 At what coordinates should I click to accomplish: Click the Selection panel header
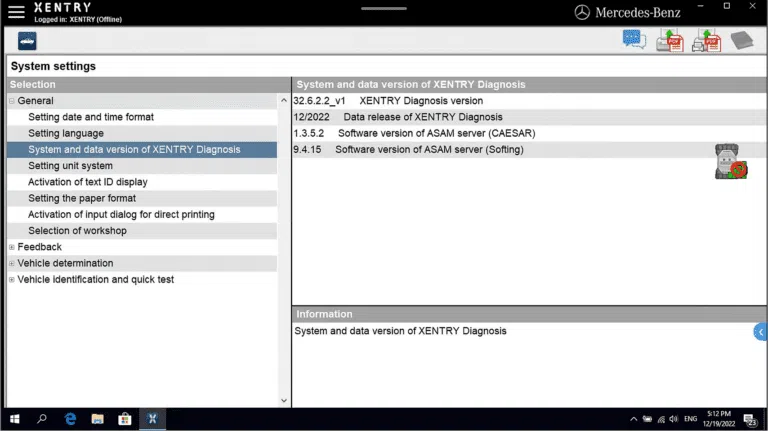click(149, 84)
